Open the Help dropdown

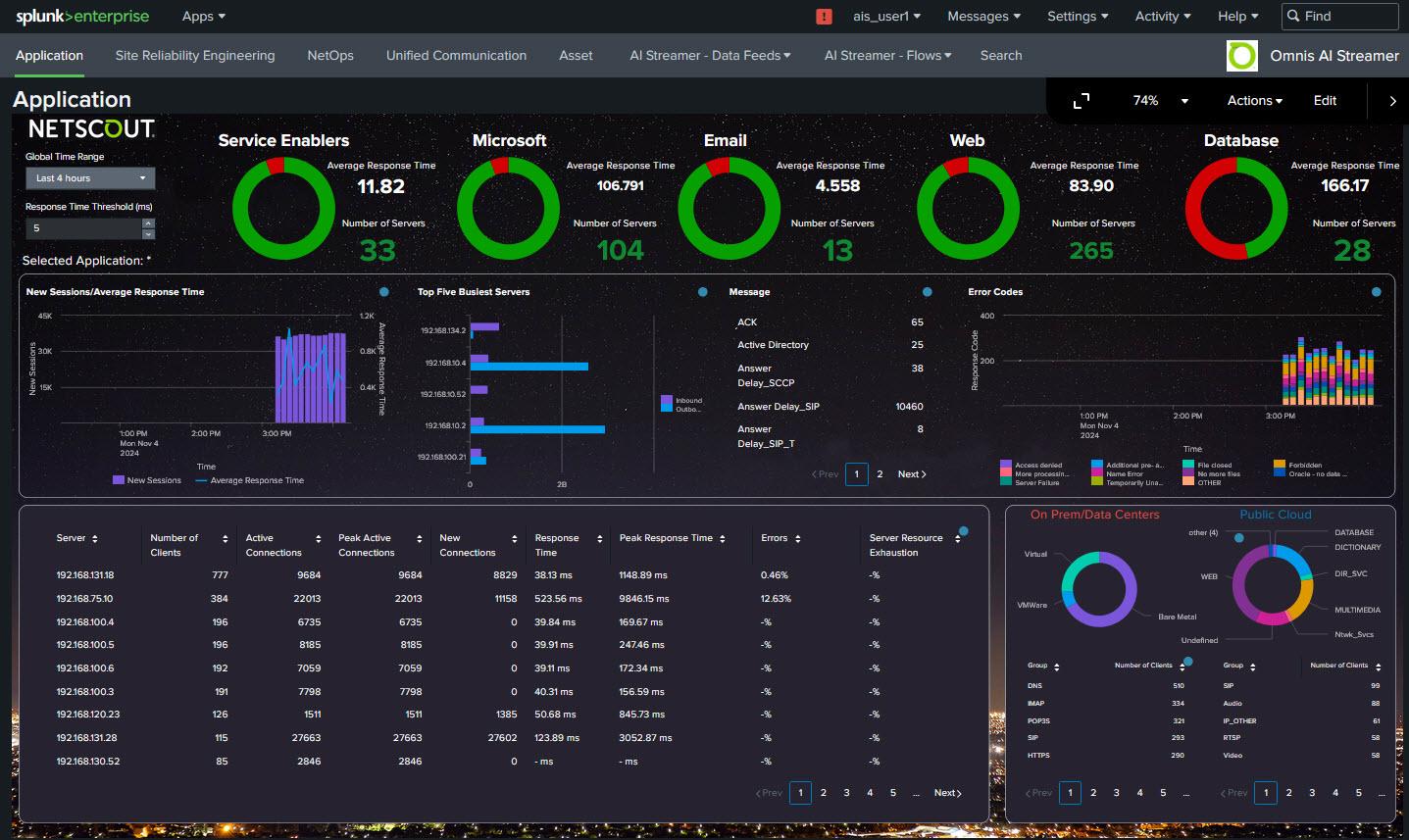point(1238,17)
